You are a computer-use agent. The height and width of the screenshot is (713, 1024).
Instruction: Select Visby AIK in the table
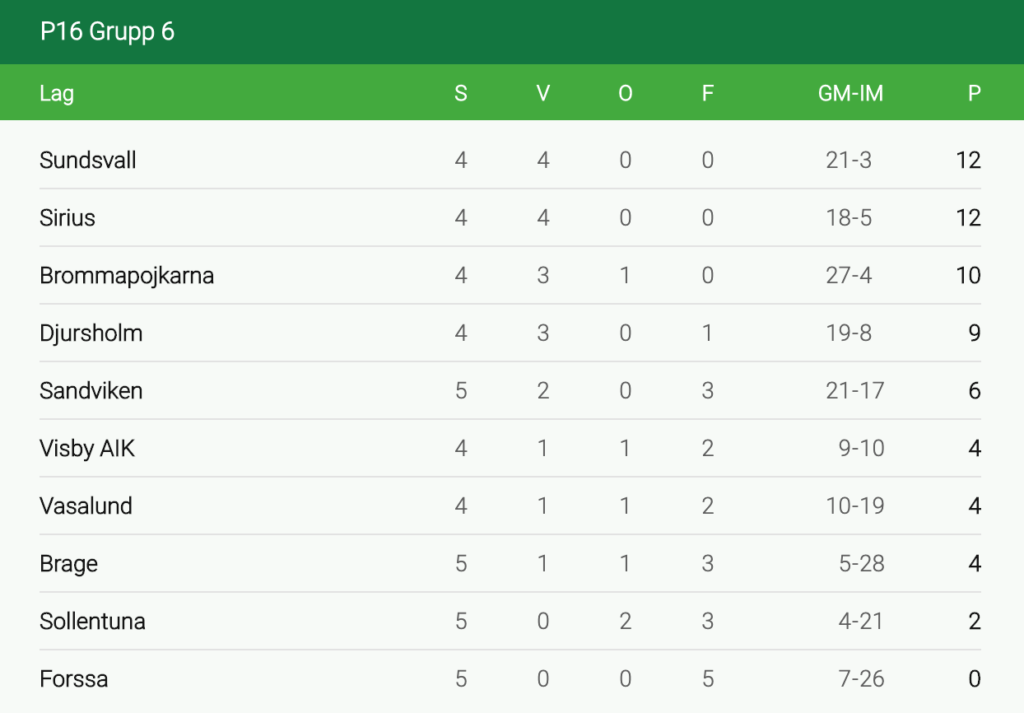pos(87,449)
